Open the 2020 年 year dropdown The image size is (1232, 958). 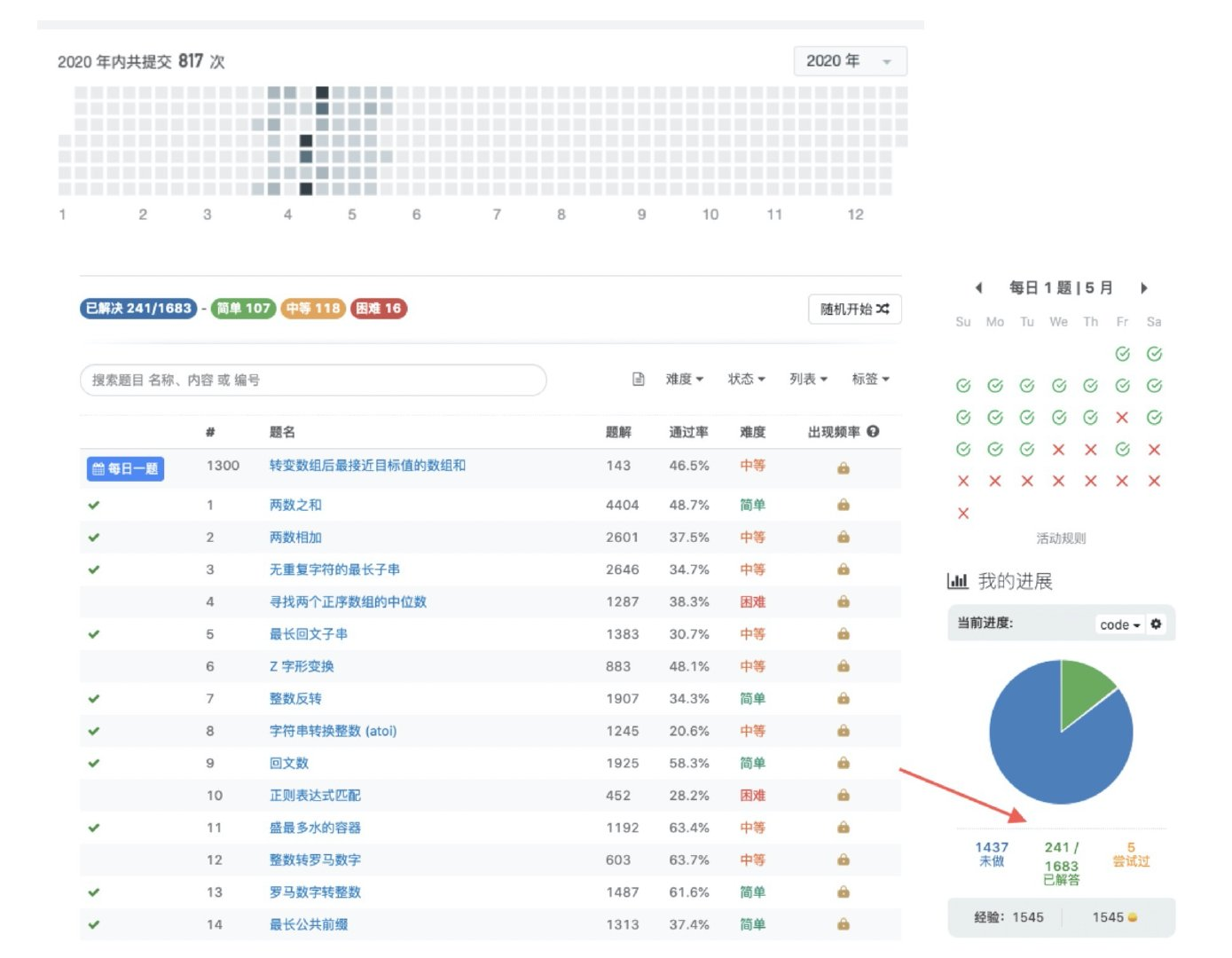(850, 61)
